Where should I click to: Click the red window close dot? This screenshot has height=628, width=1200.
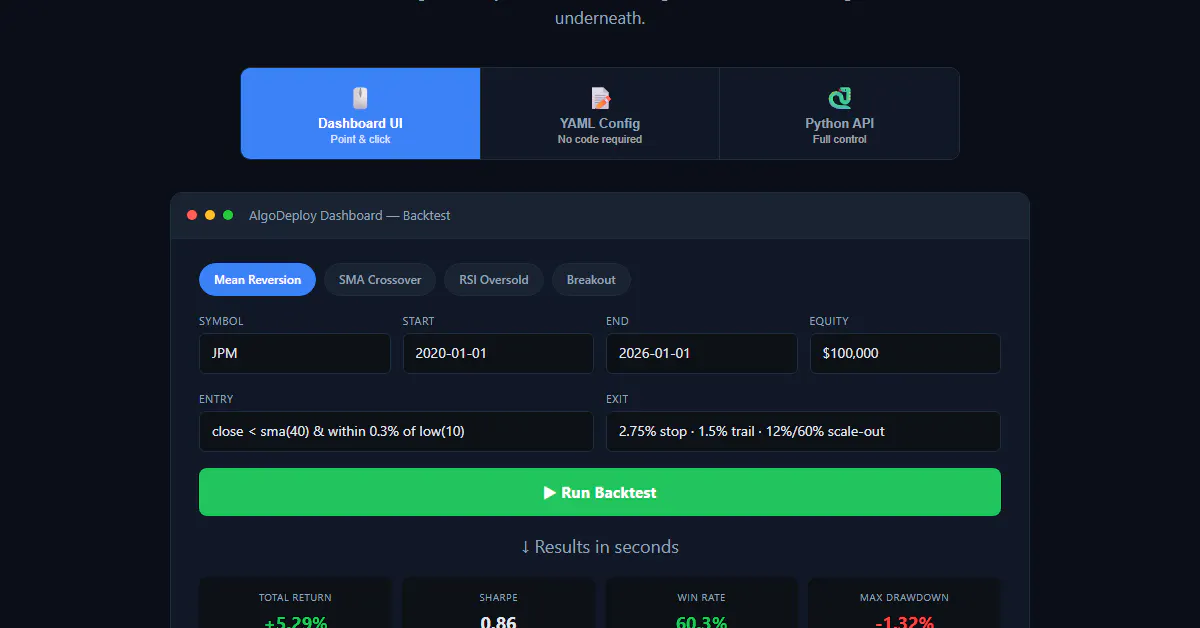click(192, 215)
